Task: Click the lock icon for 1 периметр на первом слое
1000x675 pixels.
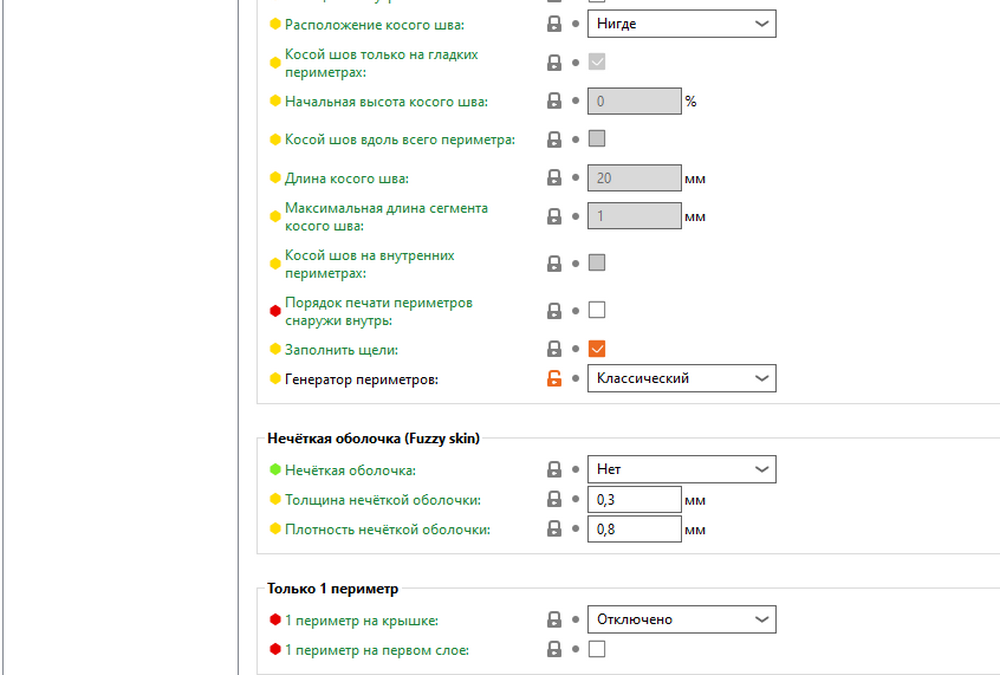Action: click(x=554, y=649)
